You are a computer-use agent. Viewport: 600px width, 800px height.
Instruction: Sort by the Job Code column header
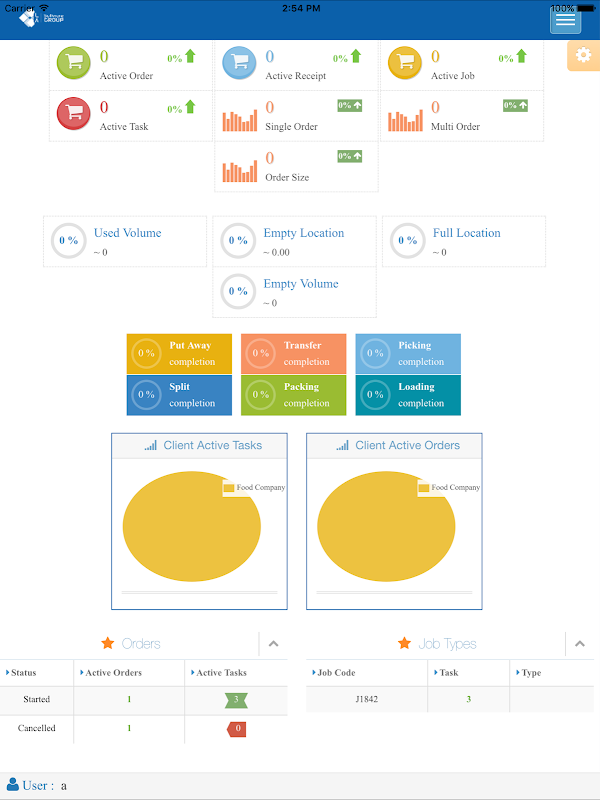366,672
